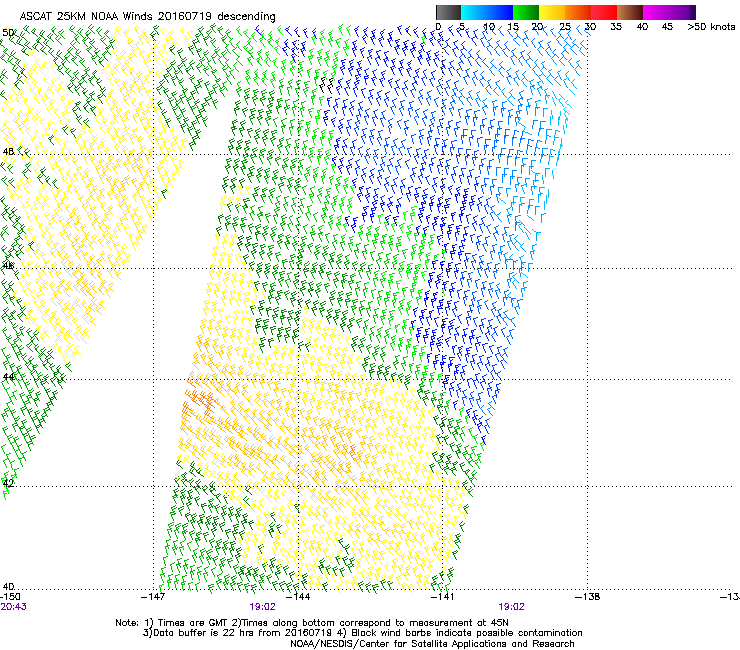Click the latitude label '40'
Image resolution: width=740 pixels, height=650 pixels.
pyautogui.click(x=8, y=587)
